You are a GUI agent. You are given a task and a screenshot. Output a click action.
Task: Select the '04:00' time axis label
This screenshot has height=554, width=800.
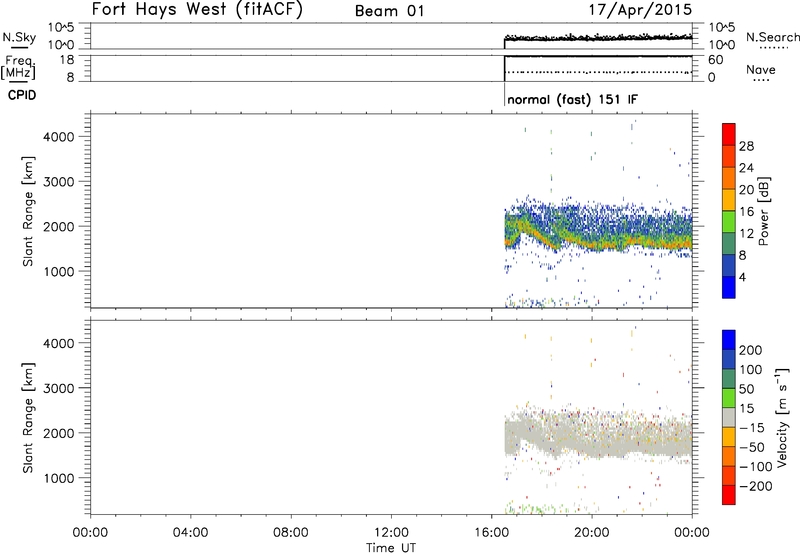click(x=190, y=533)
